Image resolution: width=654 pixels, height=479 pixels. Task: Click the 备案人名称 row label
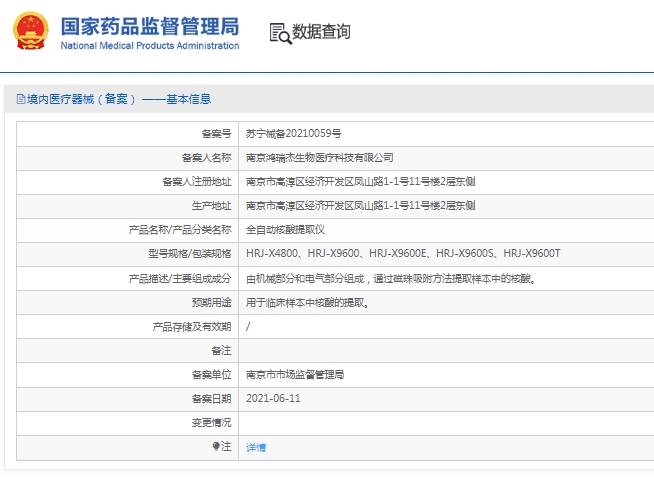tap(206, 158)
